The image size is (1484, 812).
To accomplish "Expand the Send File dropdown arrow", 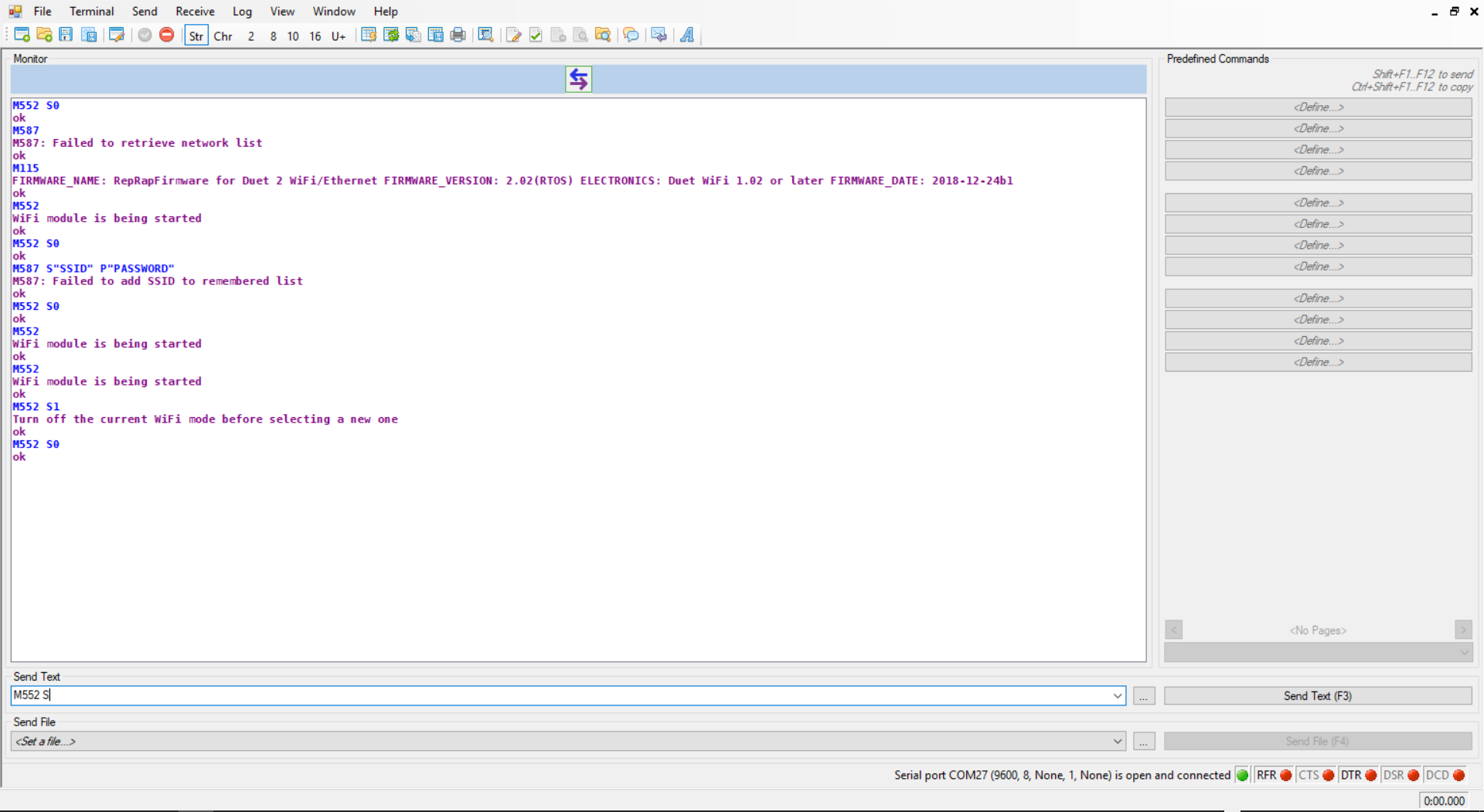I will pyautogui.click(x=1117, y=741).
